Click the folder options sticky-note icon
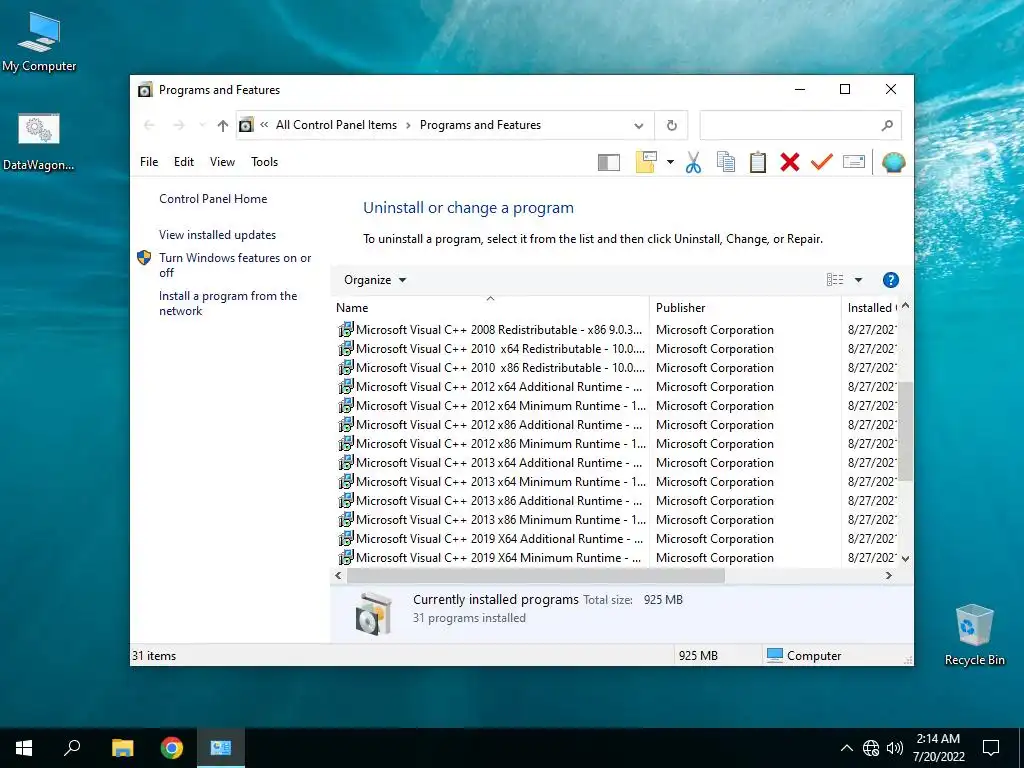 [x=646, y=162]
